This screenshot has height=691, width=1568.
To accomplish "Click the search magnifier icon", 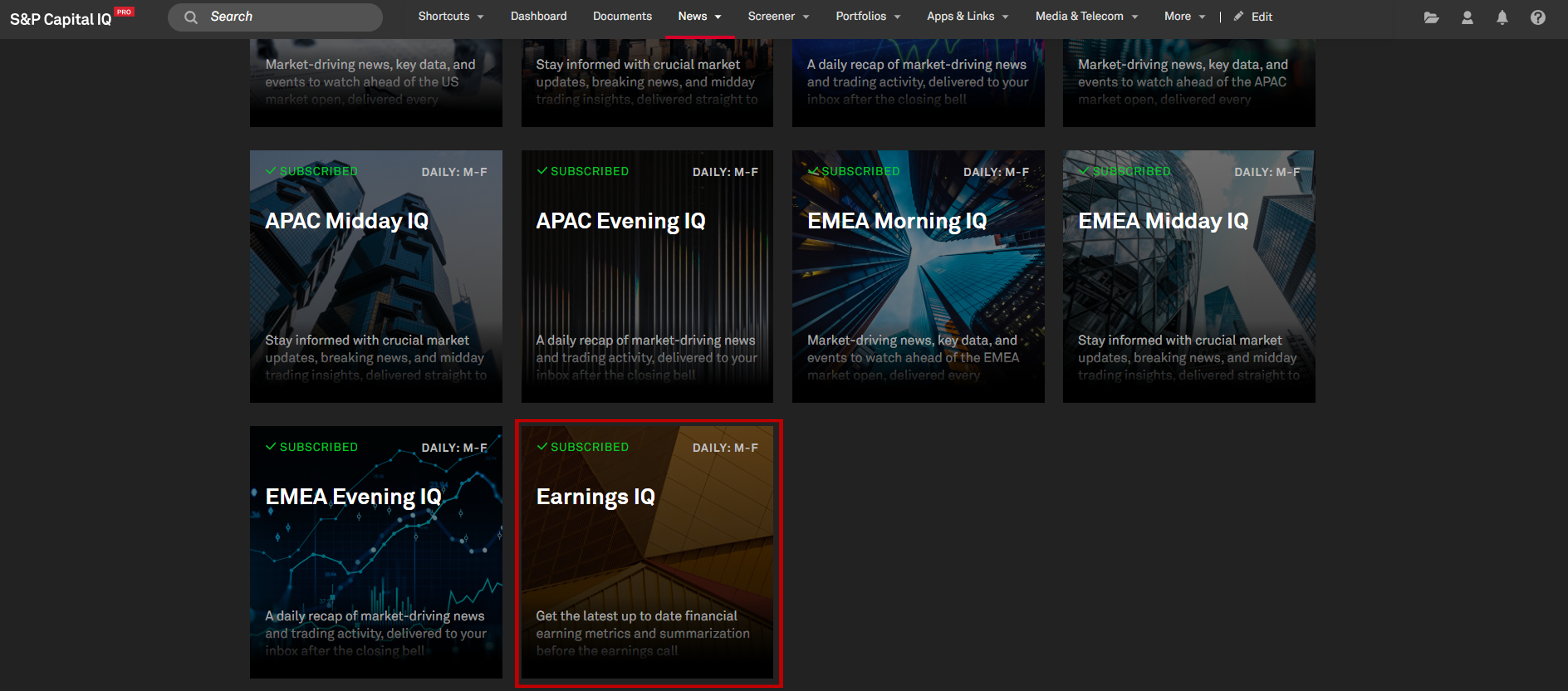I will click(191, 17).
